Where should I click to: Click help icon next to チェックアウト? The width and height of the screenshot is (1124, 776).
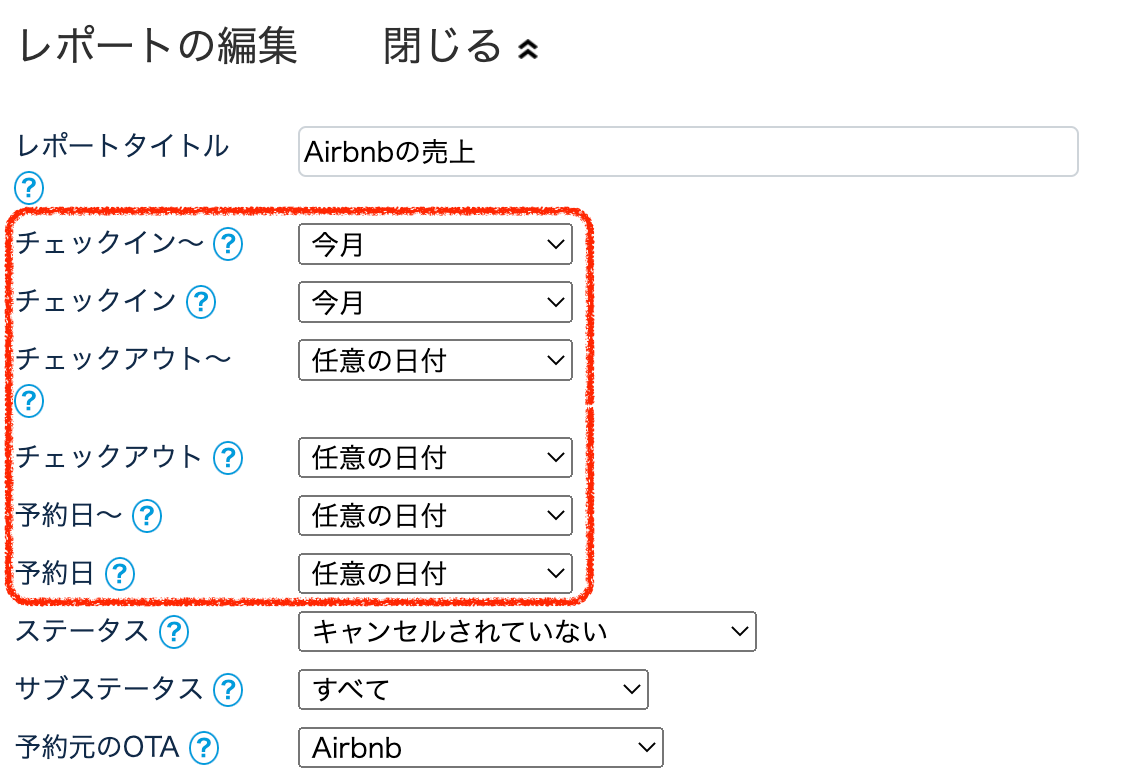[229, 457]
